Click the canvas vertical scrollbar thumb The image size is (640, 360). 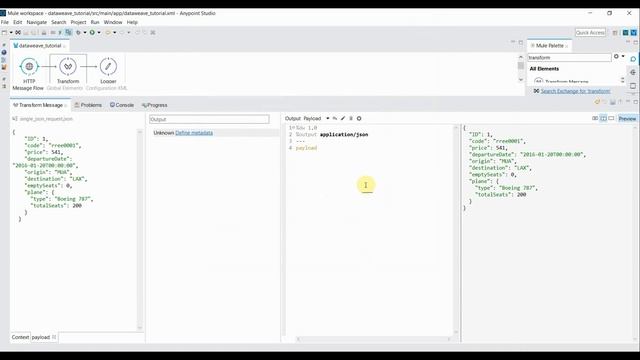click(x=520, y=65)
